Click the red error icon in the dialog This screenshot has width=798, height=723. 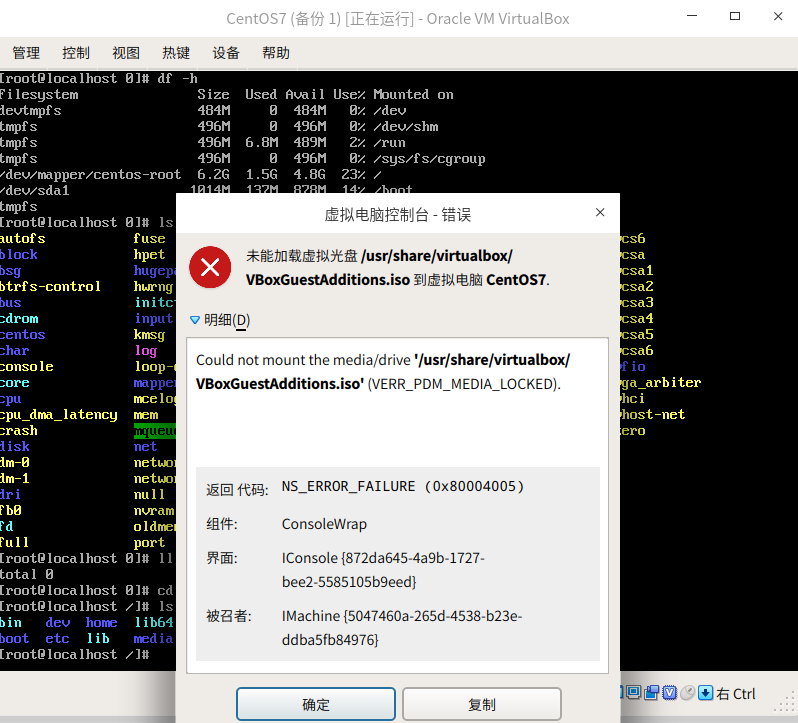pyautogui.click(x=210, y=267)
